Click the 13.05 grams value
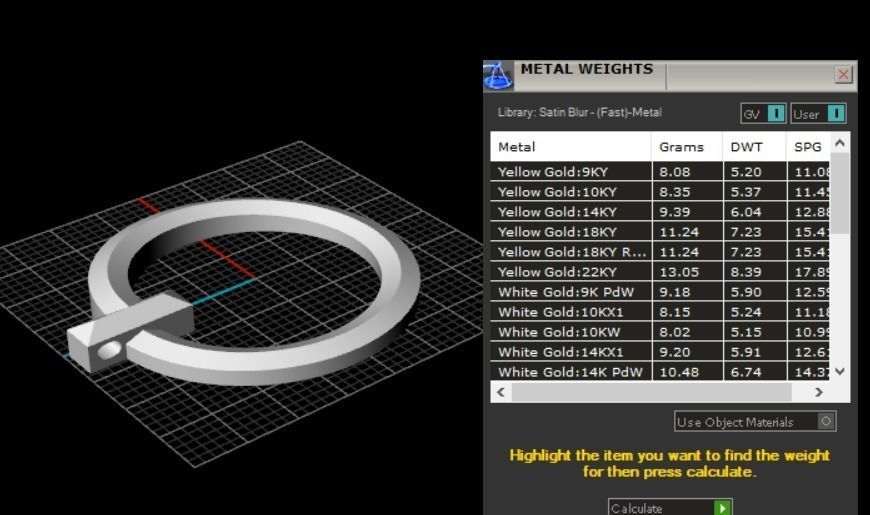This screenshot has width=870, height=515. click(679, 272)
